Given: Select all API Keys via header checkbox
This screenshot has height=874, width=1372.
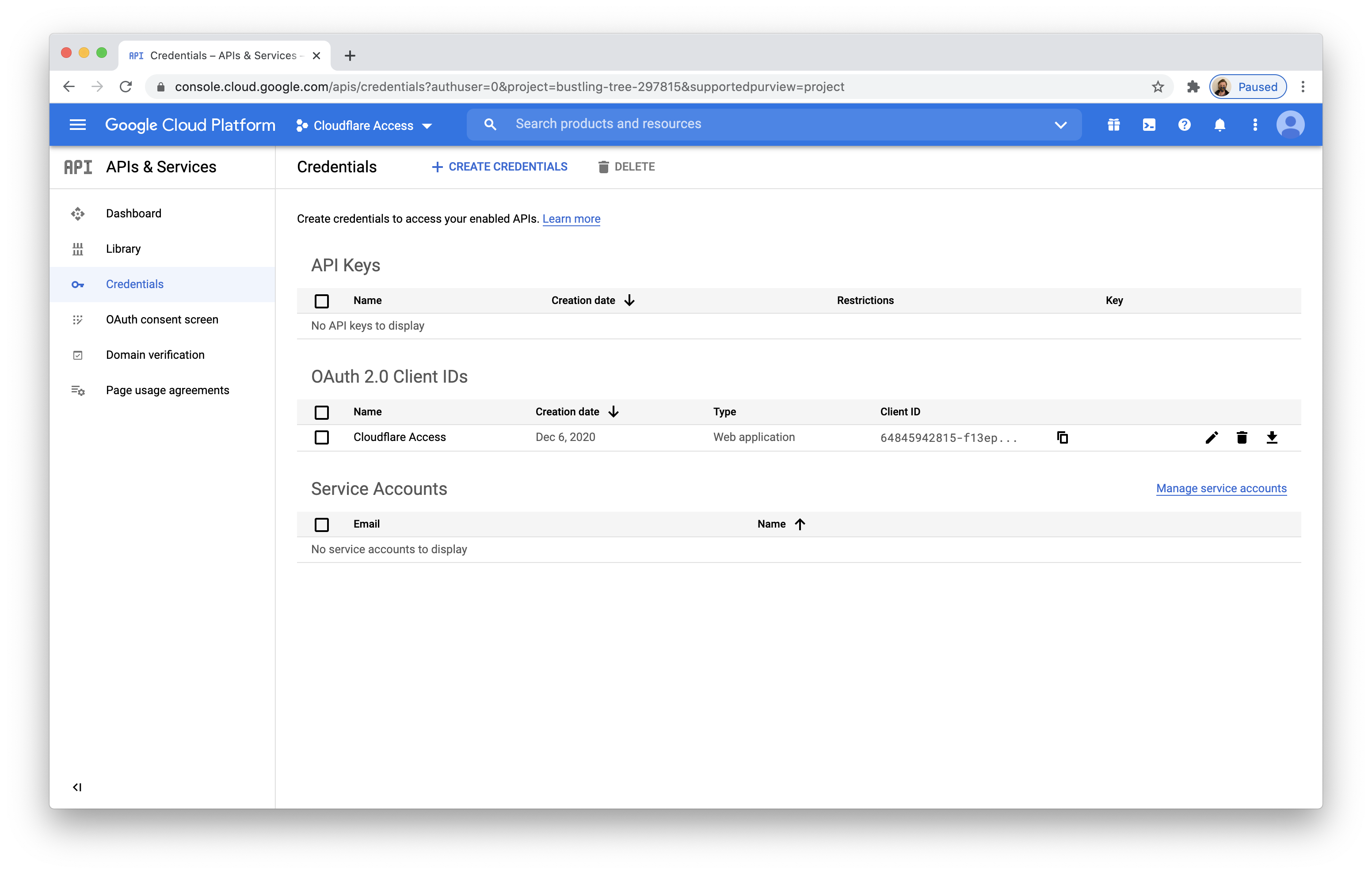Looking at the screenshot, I should (322, 300).
